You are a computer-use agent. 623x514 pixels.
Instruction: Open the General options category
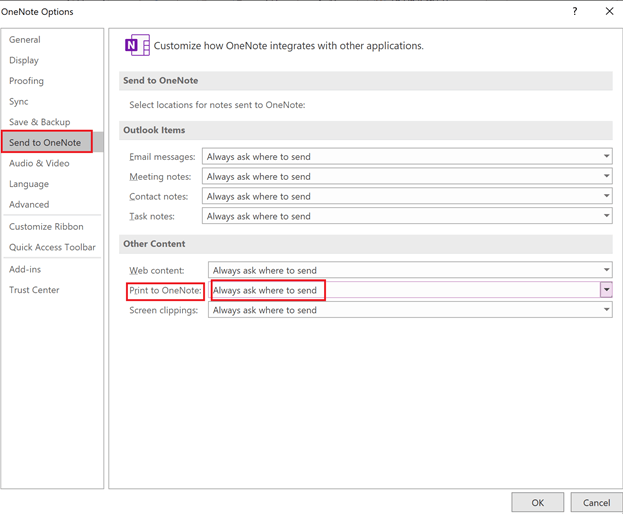[25, 40]
